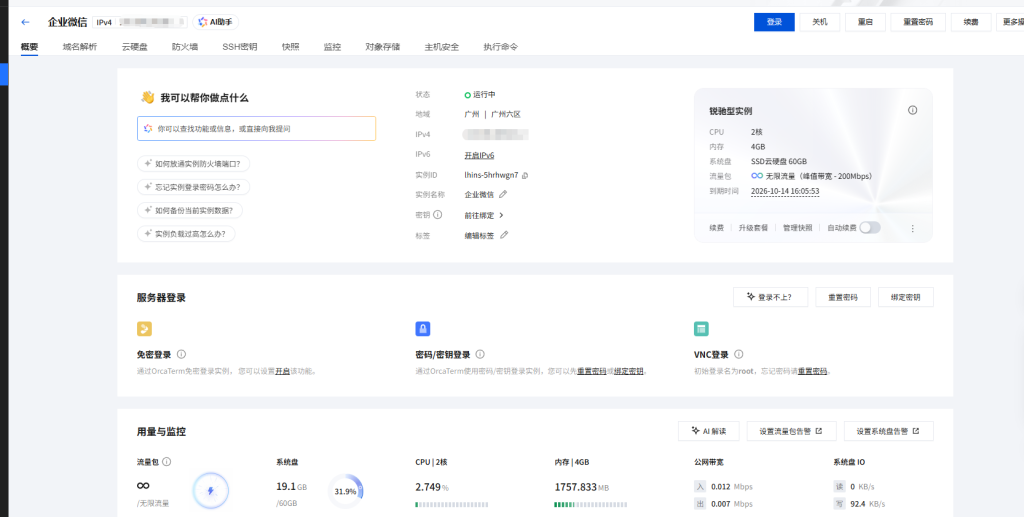The image size is (1024, 517).
Task: Edit the instance name with pencil icon
Action: click(503, 194)
